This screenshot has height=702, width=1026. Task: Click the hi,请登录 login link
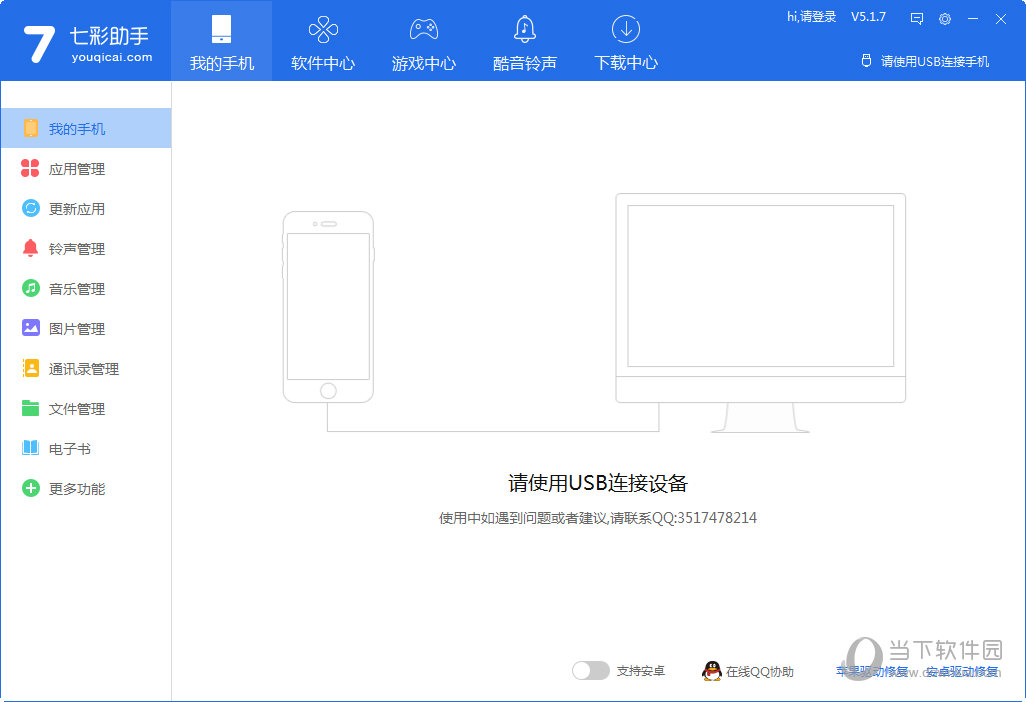tap(811, 17)
